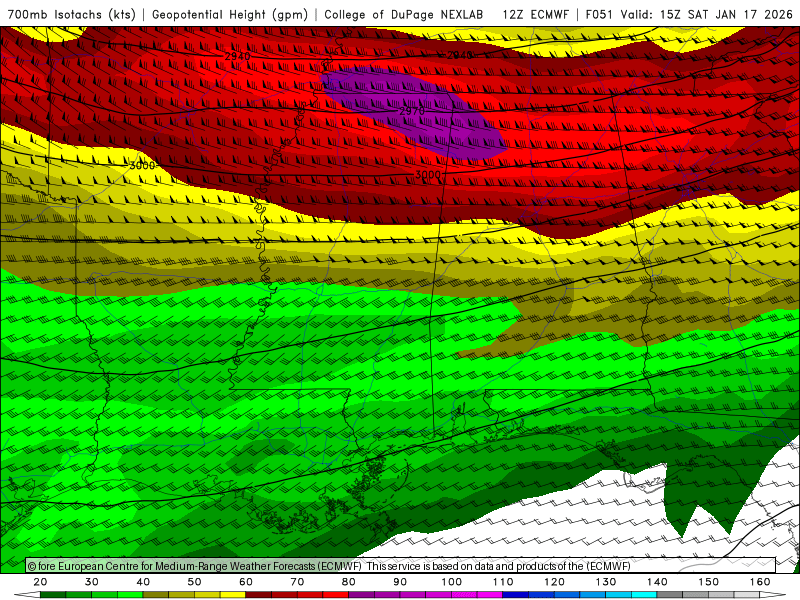Click the 30 knot legend label

[x=91, y=582]
